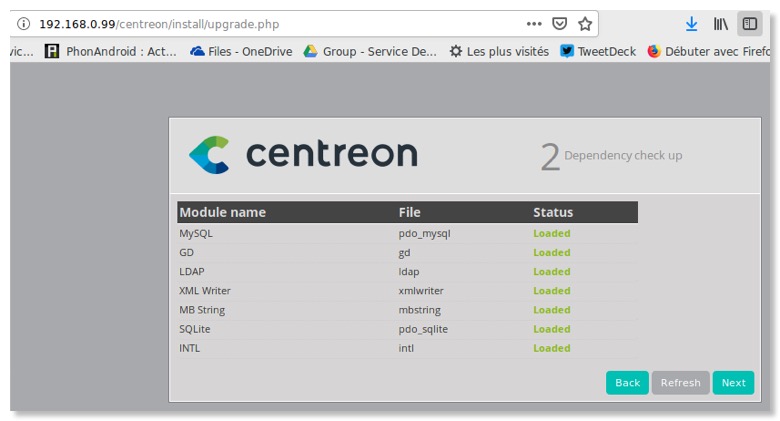Image resolution: width=780 pixels, height=421 pixels.
Task: Open the Firefox downloads panel
Action: (x=691, y=24)
